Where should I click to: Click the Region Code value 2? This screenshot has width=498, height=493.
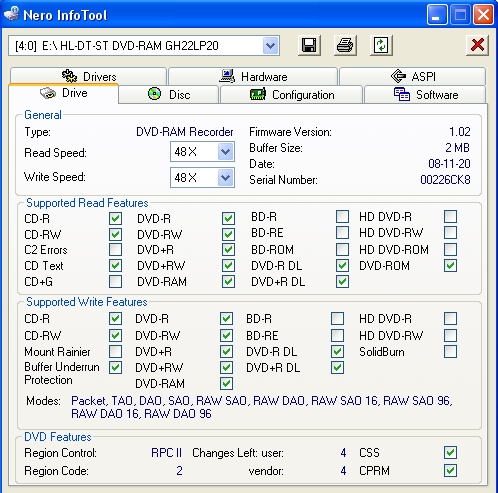coord(179,471)
